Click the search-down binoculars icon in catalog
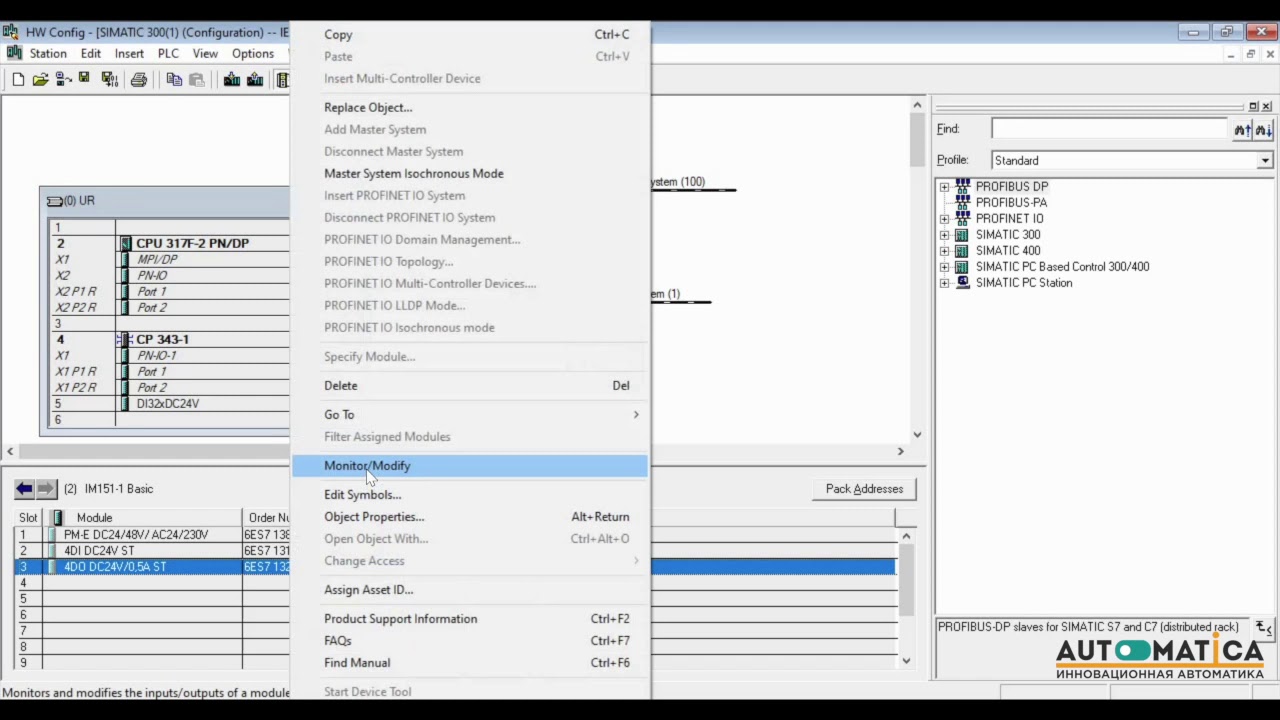This screenshot has height=720, width=1280. point(1264,129)
